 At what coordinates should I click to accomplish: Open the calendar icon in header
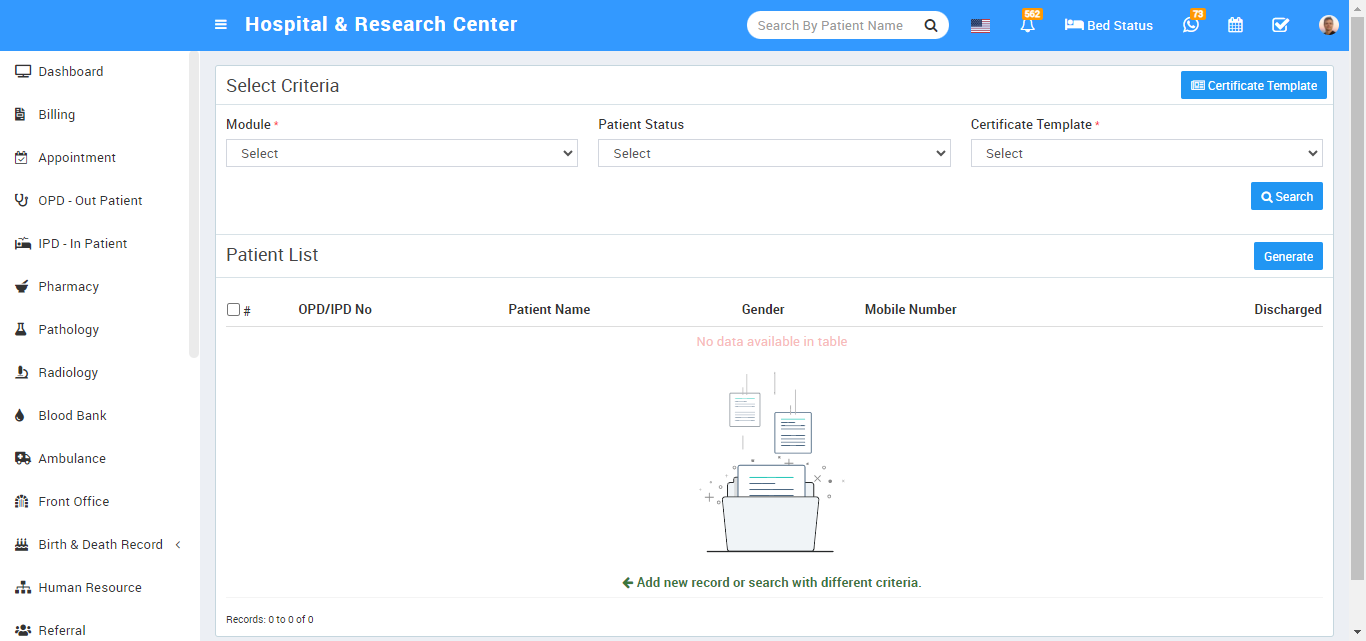pos(1236,26)
